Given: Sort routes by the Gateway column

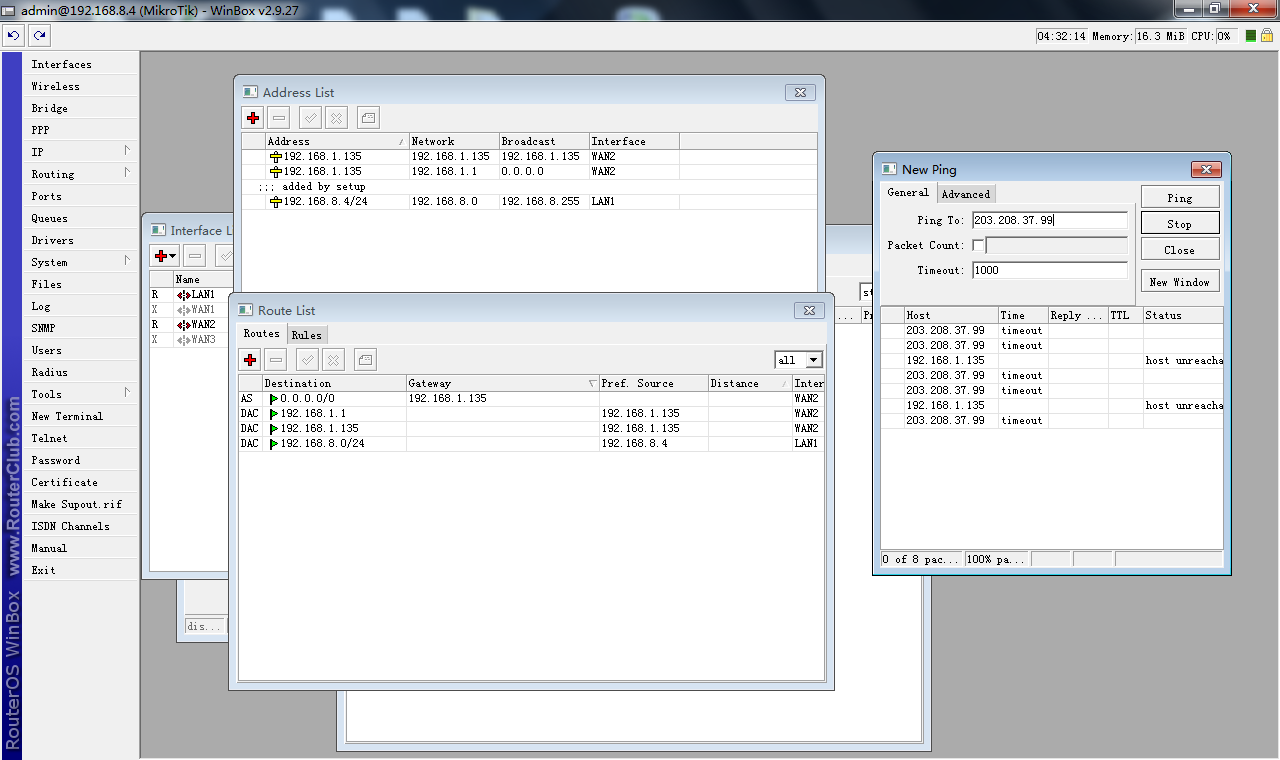Looking at the screenshot, I should [502, 383].
